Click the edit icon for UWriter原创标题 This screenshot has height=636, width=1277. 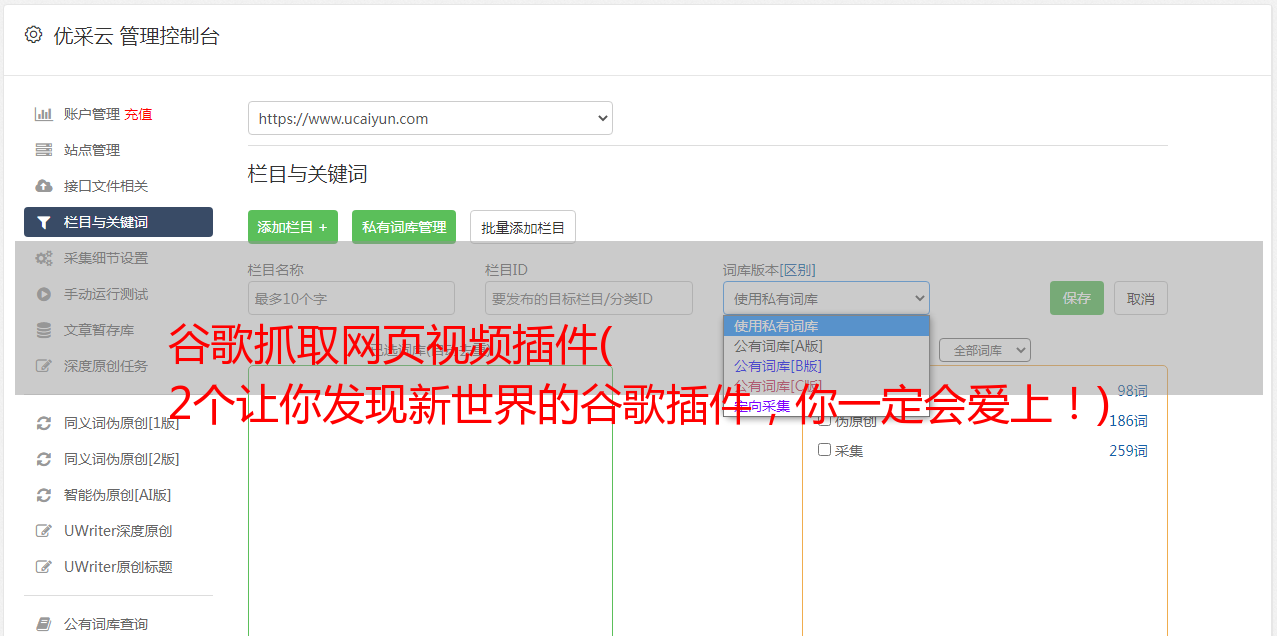(x=43, y=567)
